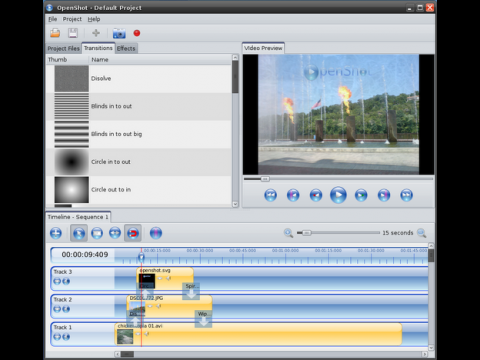Rewind the video preview
Image resolution: width=480 pixels, height=360 pixels.
point(316,195)
